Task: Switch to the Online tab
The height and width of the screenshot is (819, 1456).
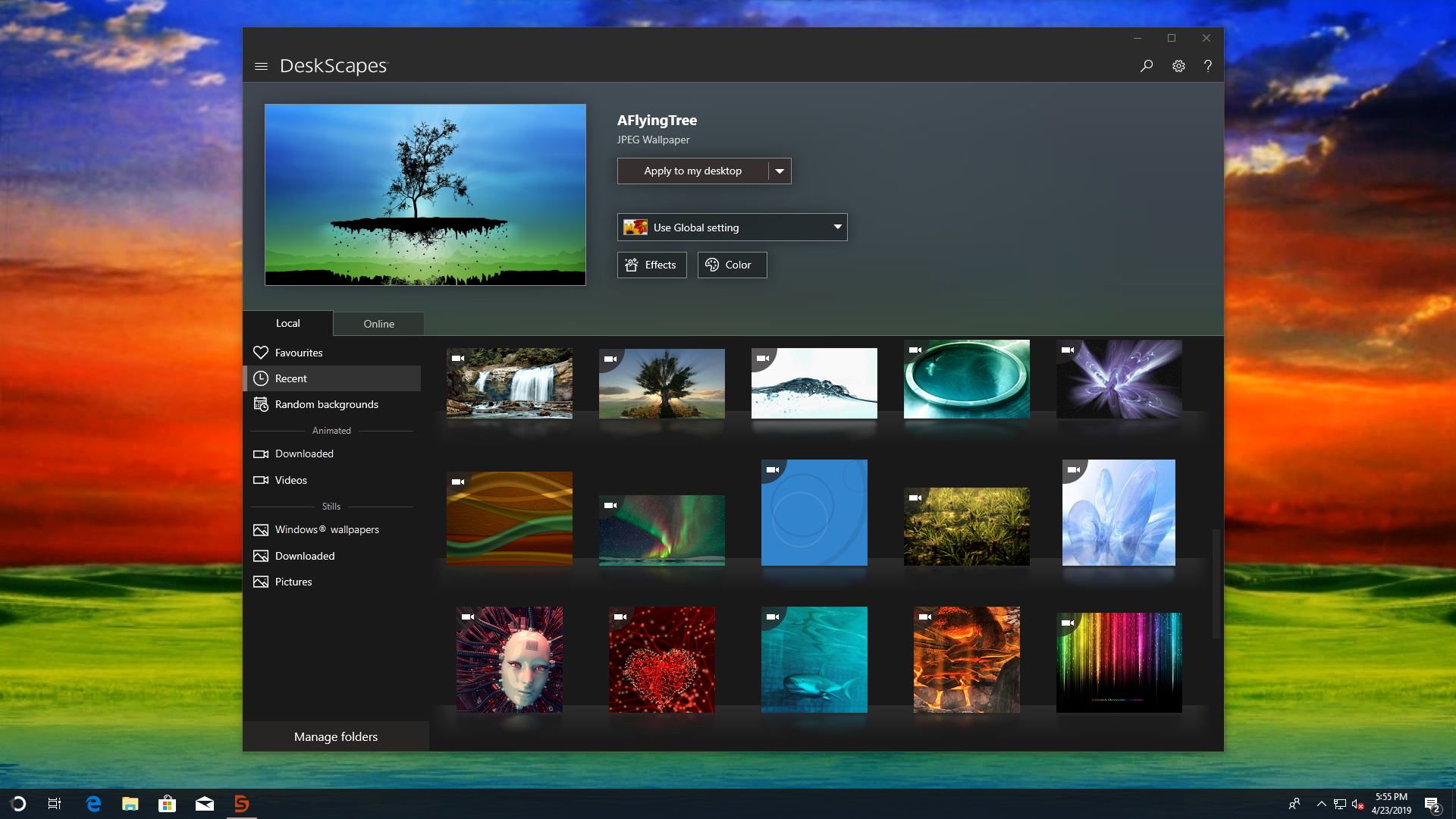Action: point(378,324)
